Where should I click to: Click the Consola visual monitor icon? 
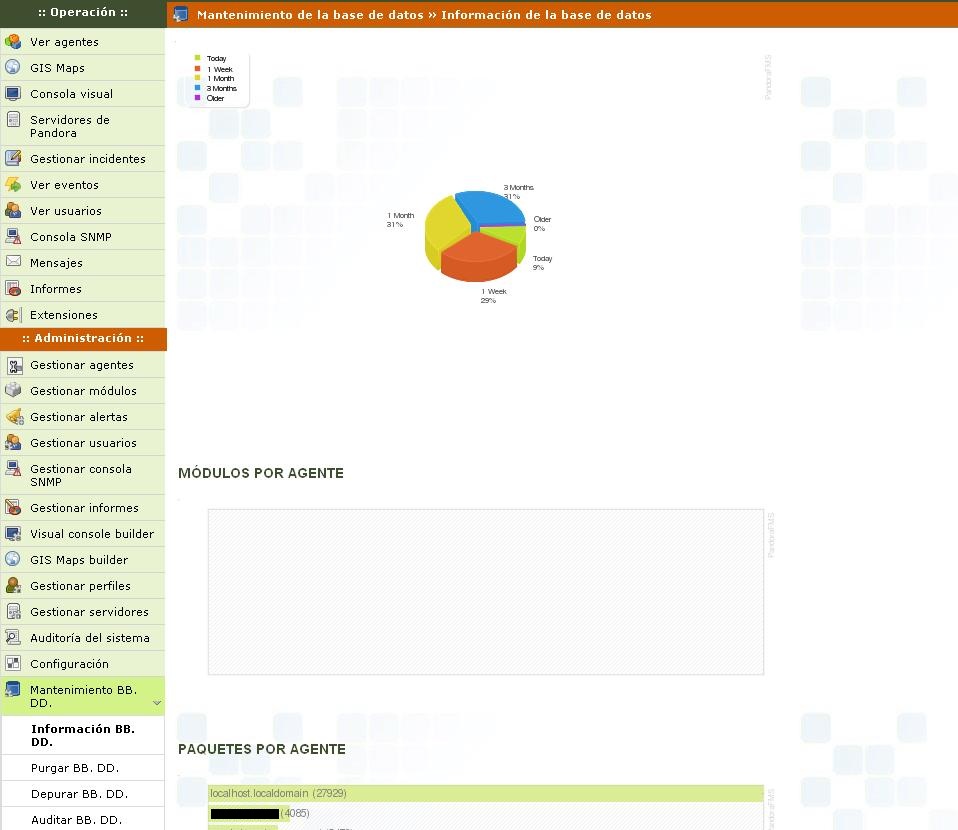[x=13, y=94]
